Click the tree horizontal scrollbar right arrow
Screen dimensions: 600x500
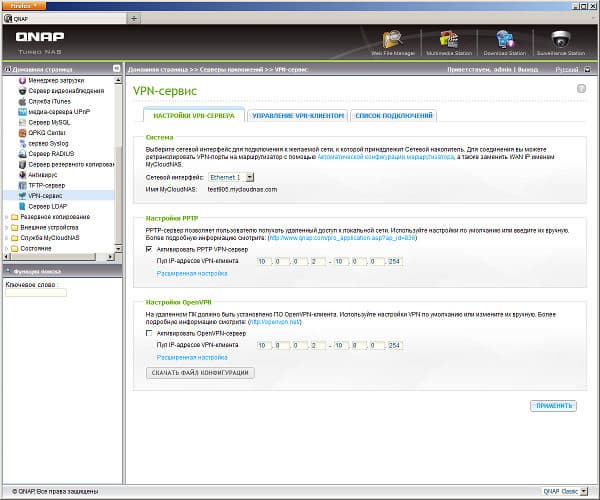click(111, 257)
